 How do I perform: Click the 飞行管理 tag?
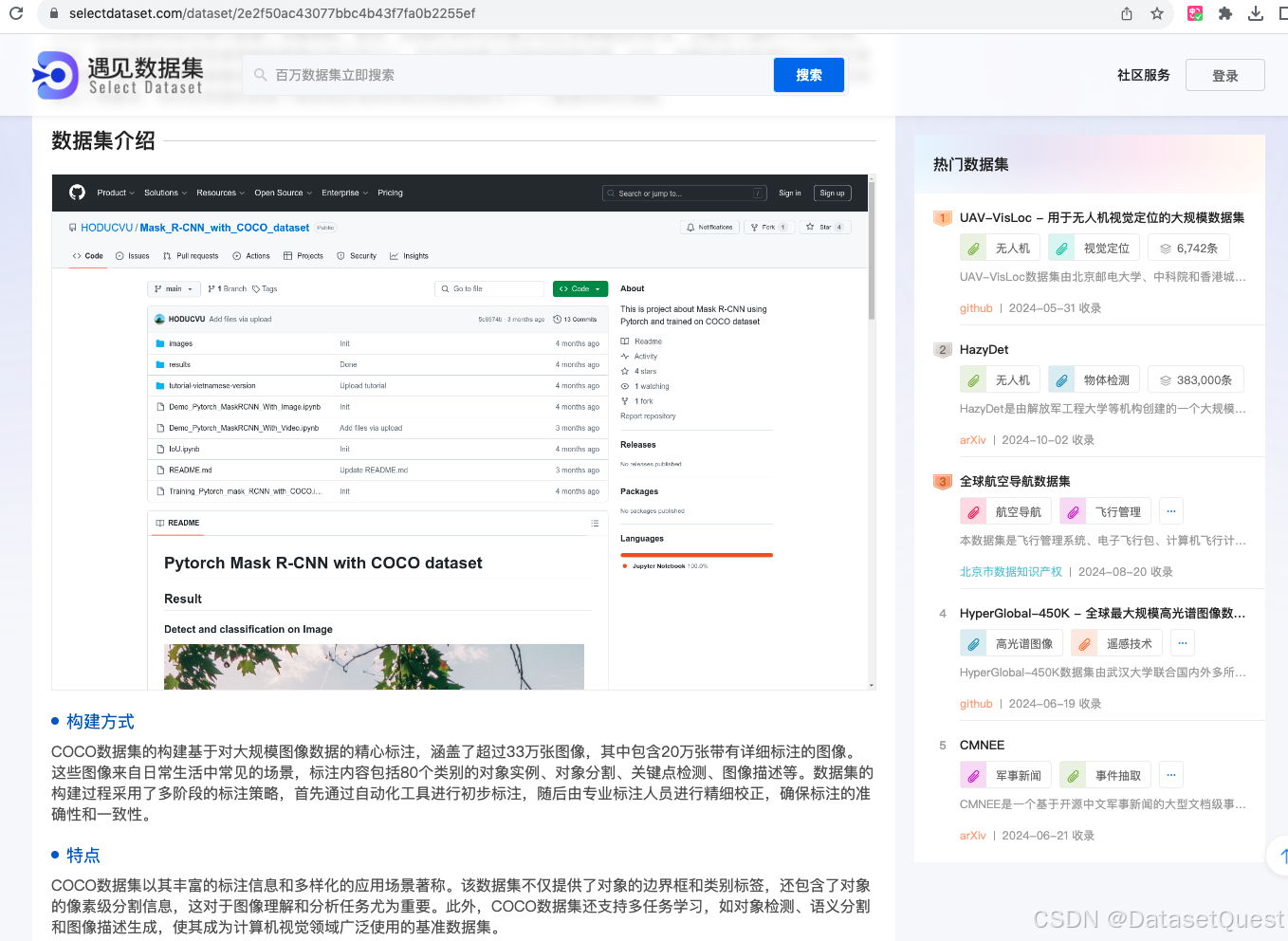pyautogui.click(x=1105, y=511)
